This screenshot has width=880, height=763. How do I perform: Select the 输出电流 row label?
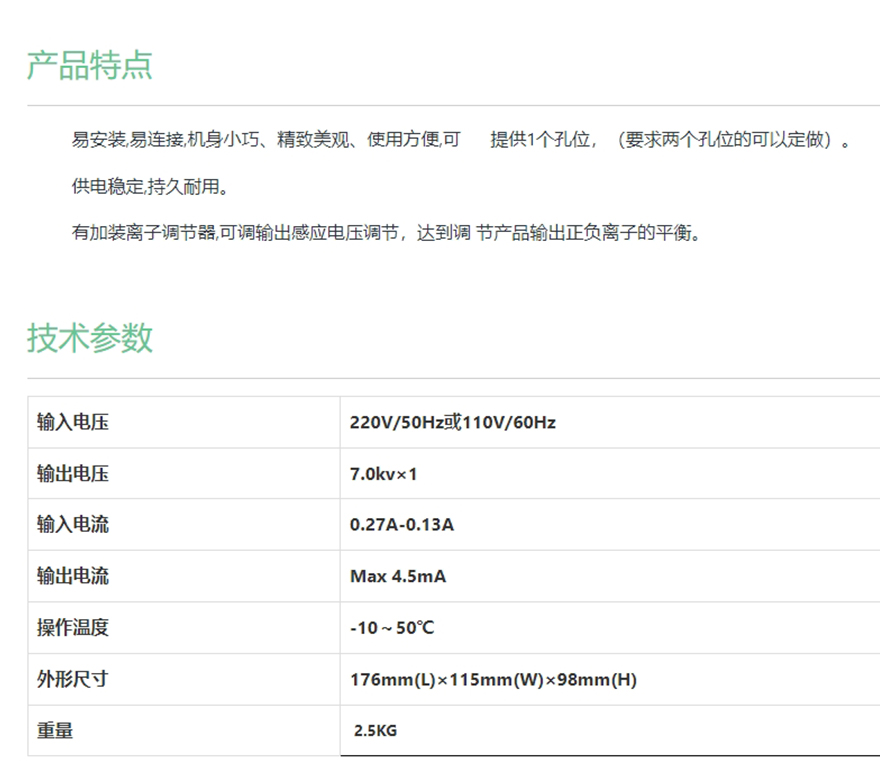(x=73, y=577)
